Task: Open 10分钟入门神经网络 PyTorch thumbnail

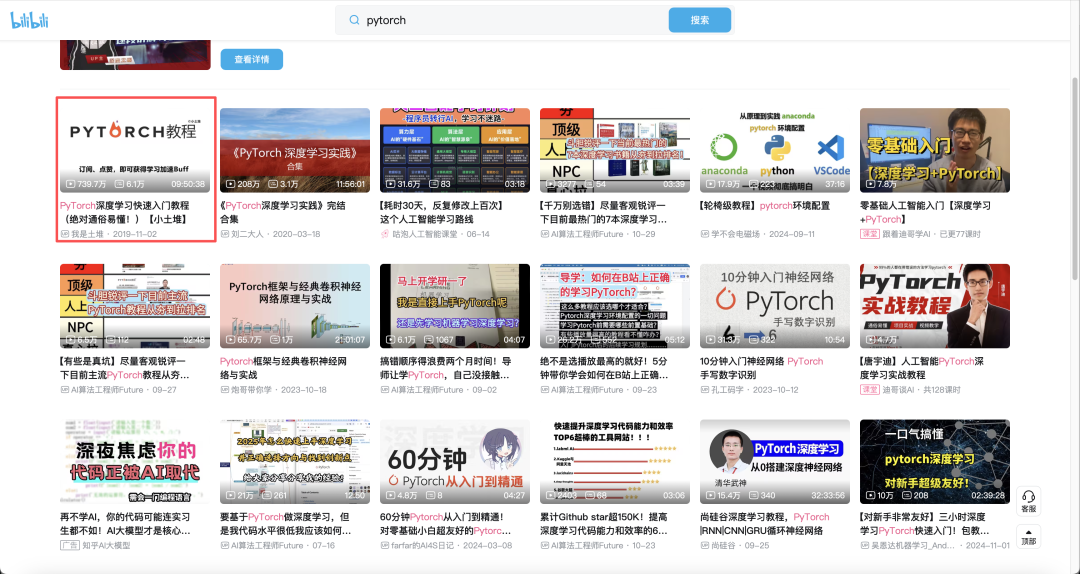Action: point(775,306)
